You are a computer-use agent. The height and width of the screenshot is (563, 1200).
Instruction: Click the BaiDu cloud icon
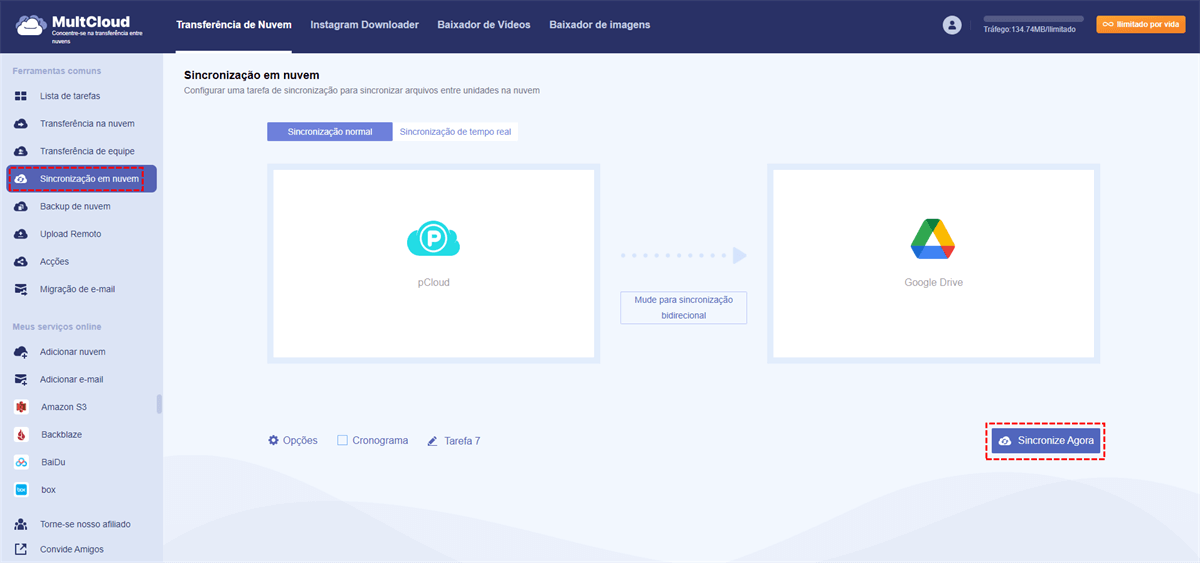21,462
